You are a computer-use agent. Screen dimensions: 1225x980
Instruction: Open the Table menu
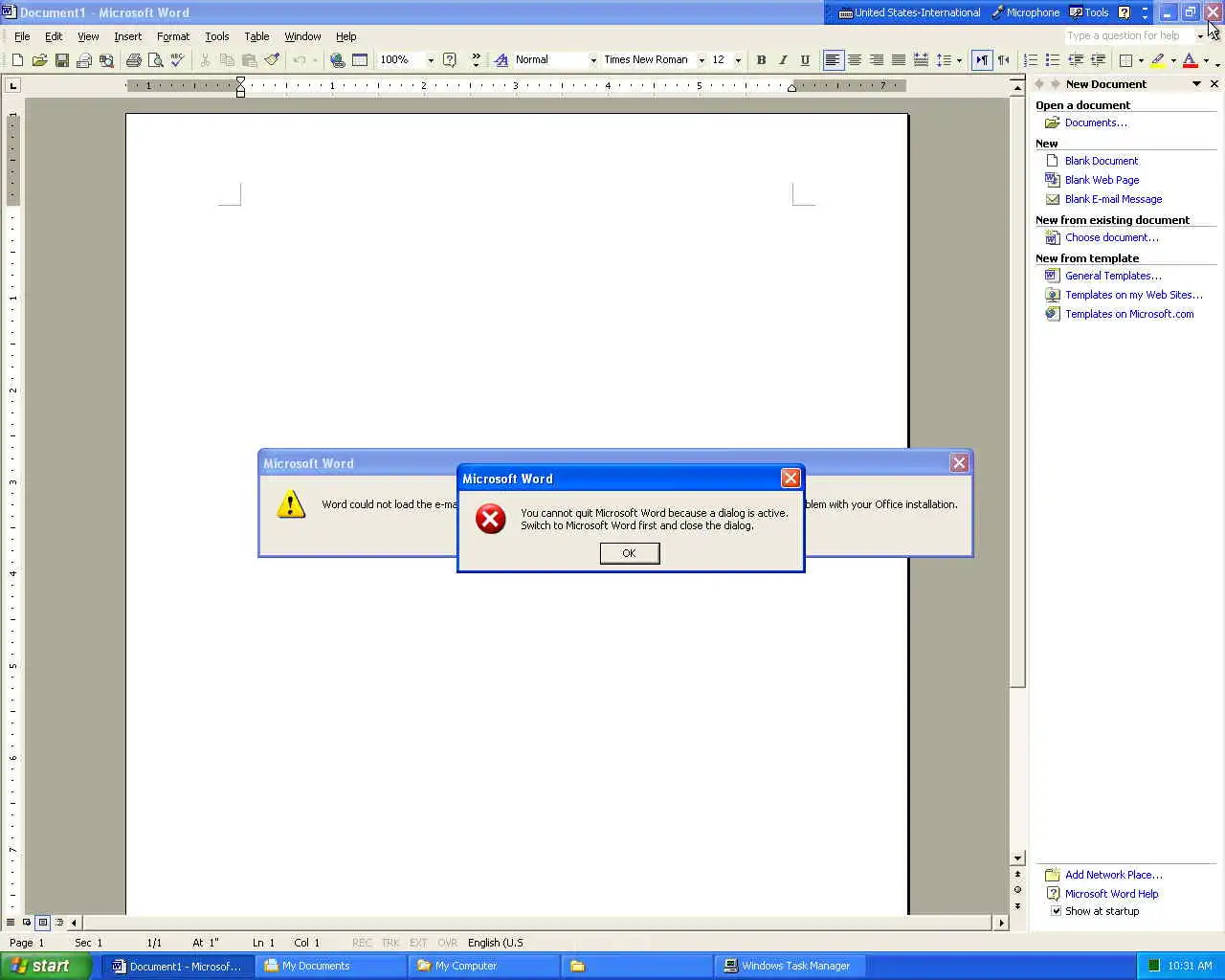pos(256,36)
